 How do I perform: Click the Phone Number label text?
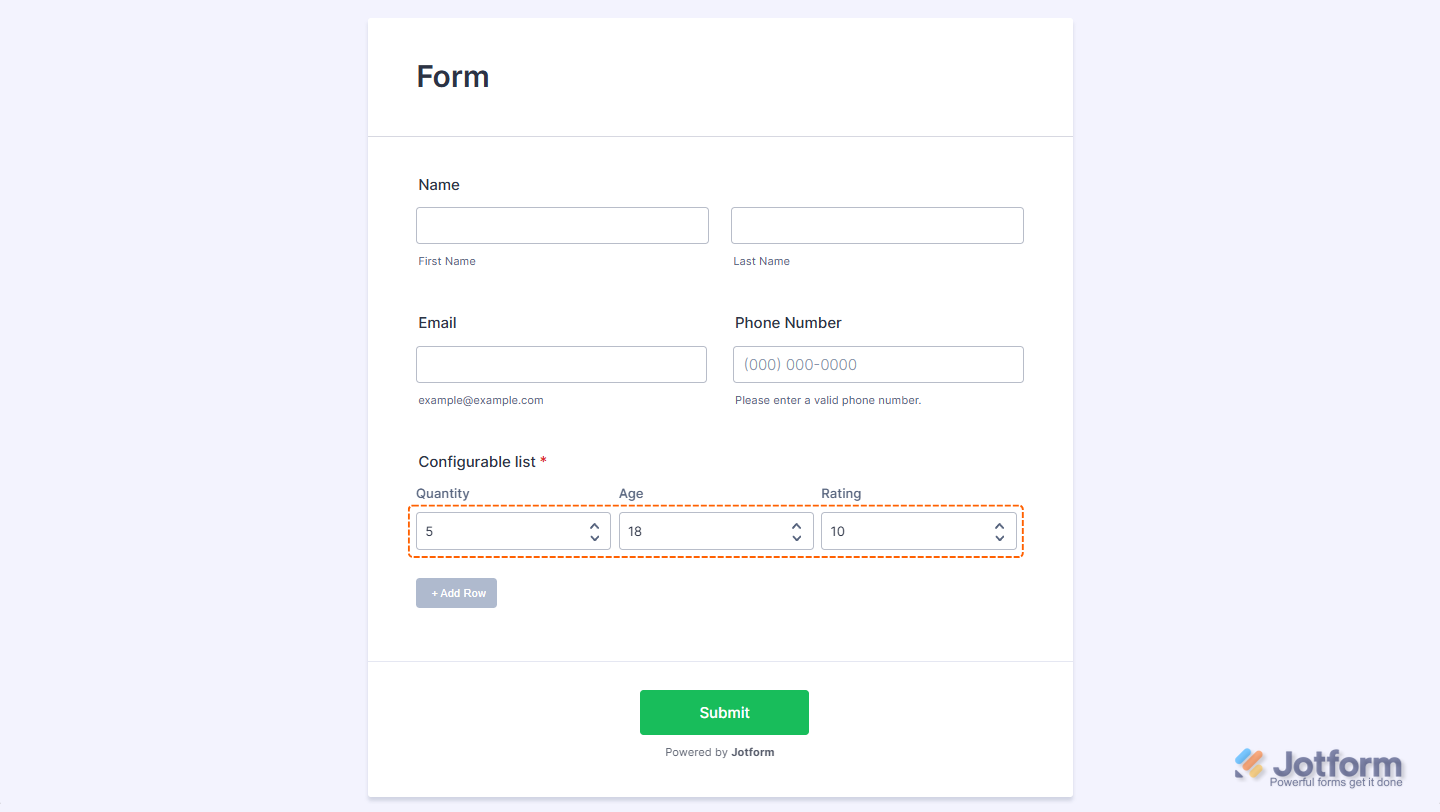point(788,322)
